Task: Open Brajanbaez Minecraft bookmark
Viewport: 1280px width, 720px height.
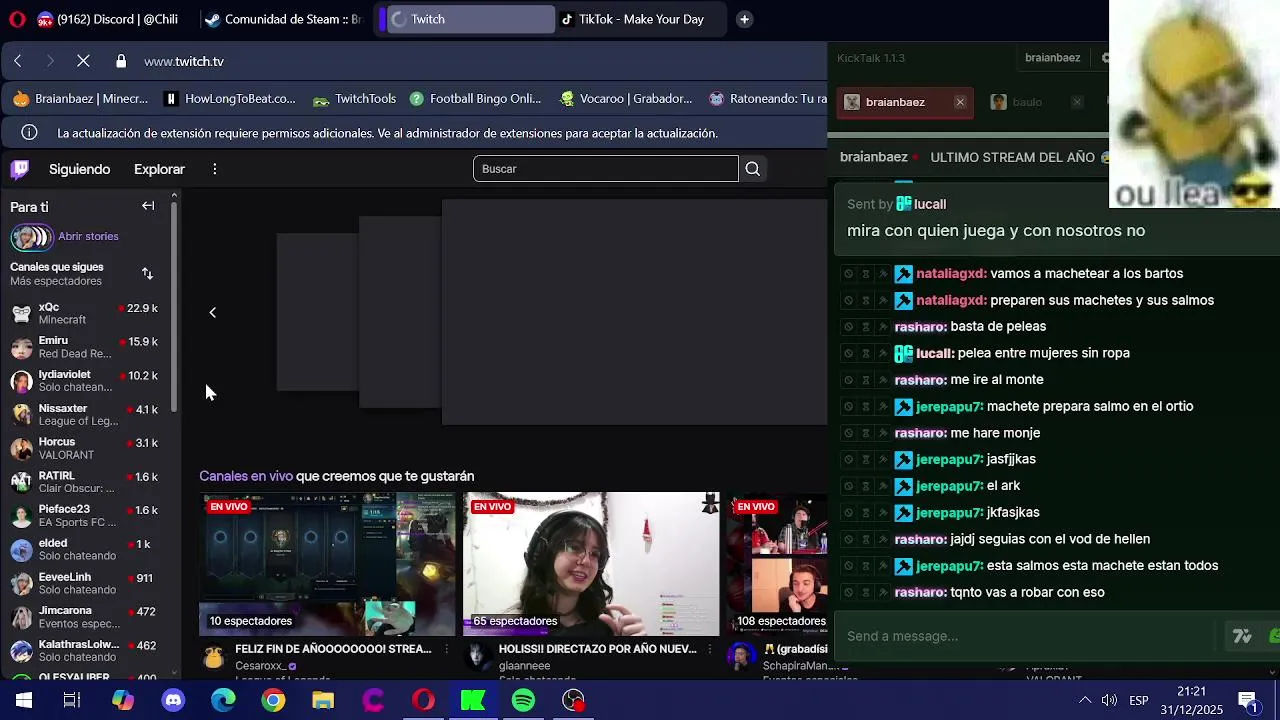Action: pyautogui.click(x=80, y=99)
